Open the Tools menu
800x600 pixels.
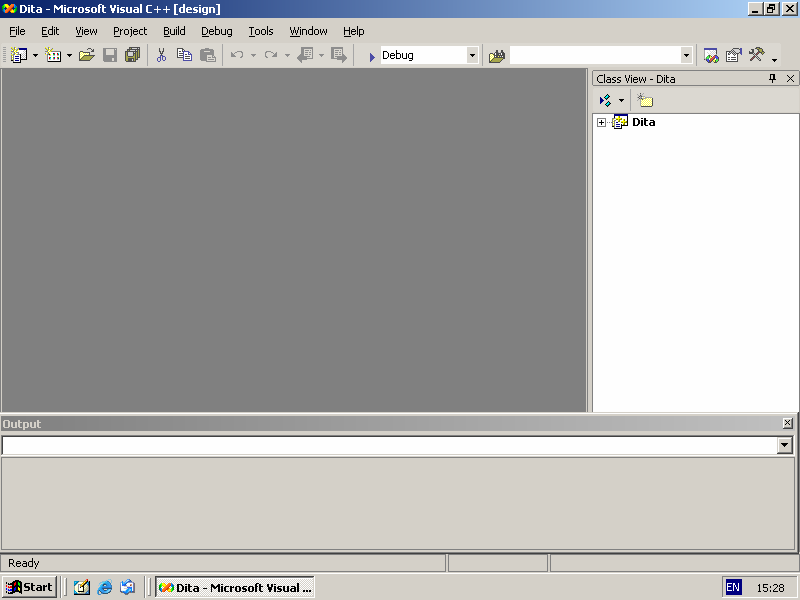[x=261, y=31]
